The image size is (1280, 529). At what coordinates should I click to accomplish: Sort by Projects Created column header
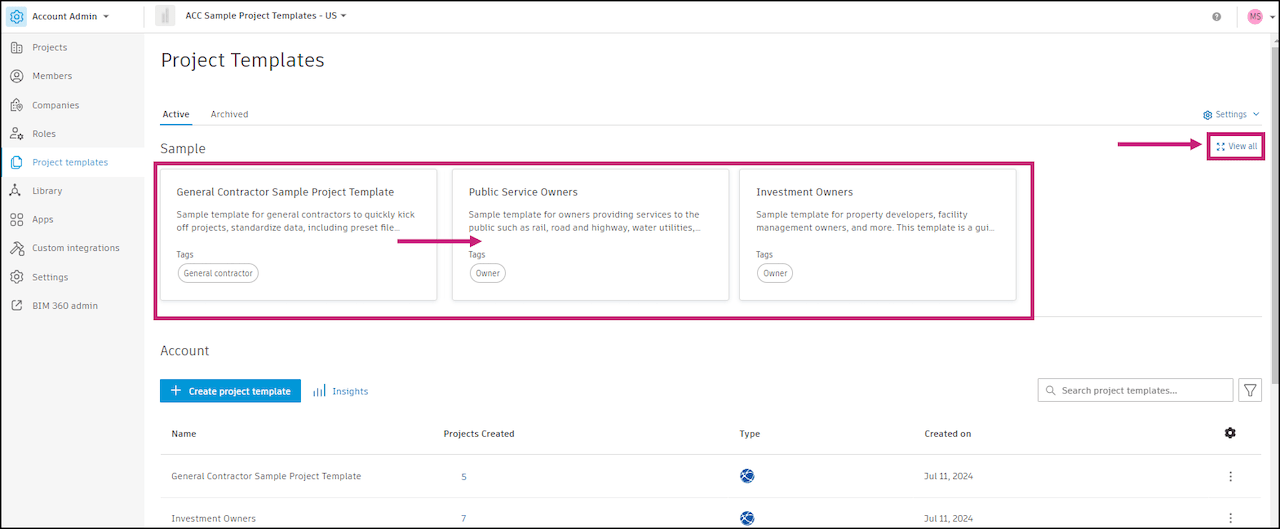click(479, 434)
